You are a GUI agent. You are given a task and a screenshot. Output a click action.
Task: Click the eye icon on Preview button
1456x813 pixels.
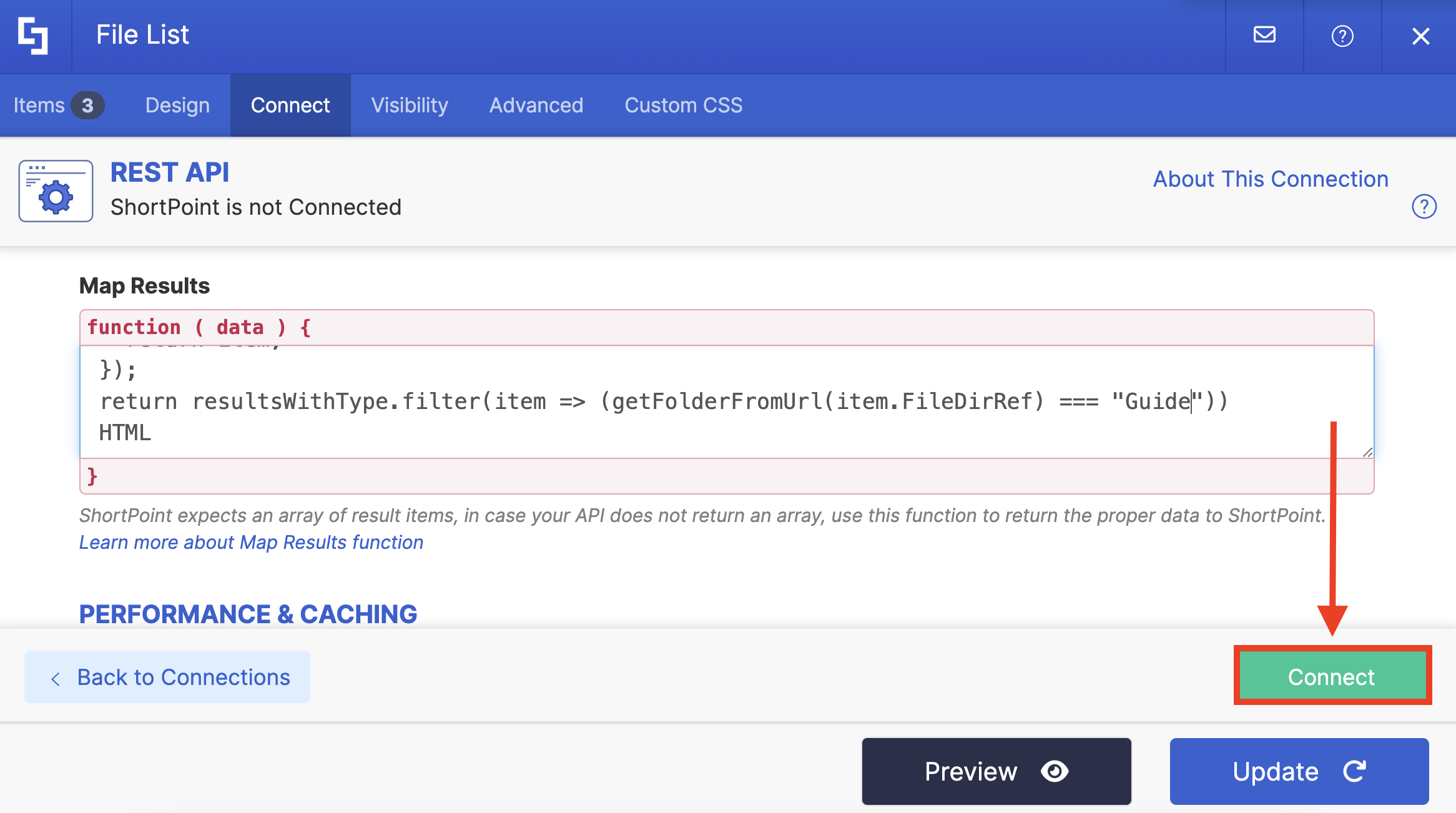click(x=1055, y=771)
